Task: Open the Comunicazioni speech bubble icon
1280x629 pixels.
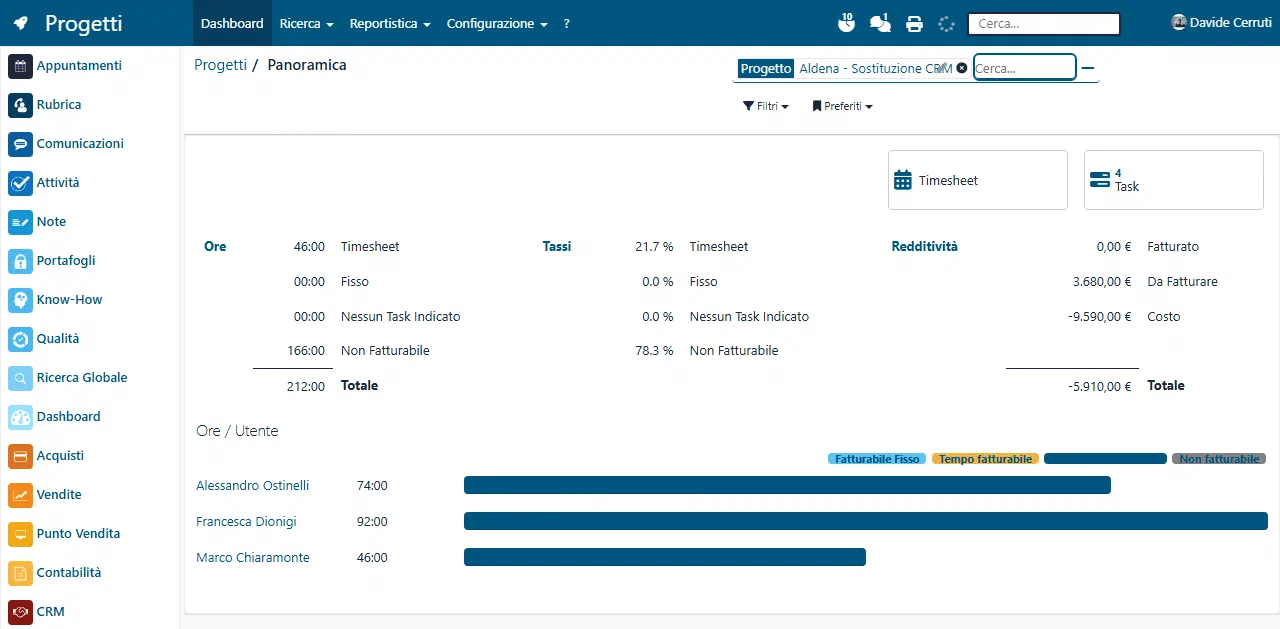Action: tap(21, 144)
